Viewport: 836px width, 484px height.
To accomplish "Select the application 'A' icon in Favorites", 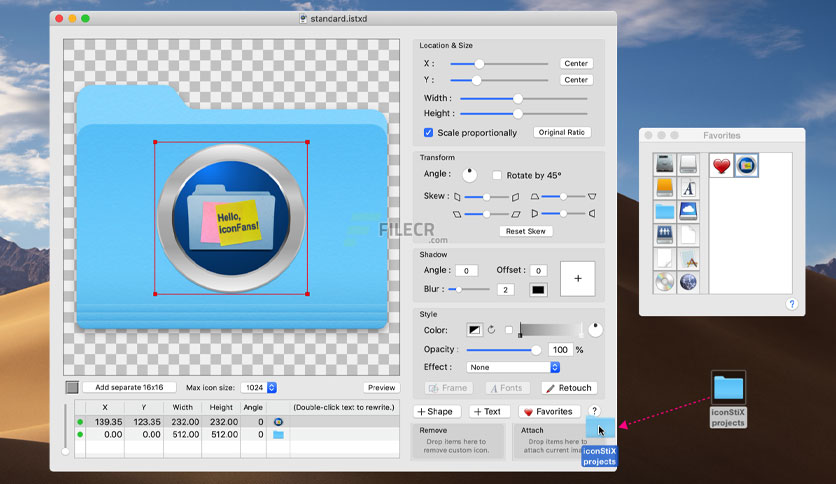I will coord(688,259).
